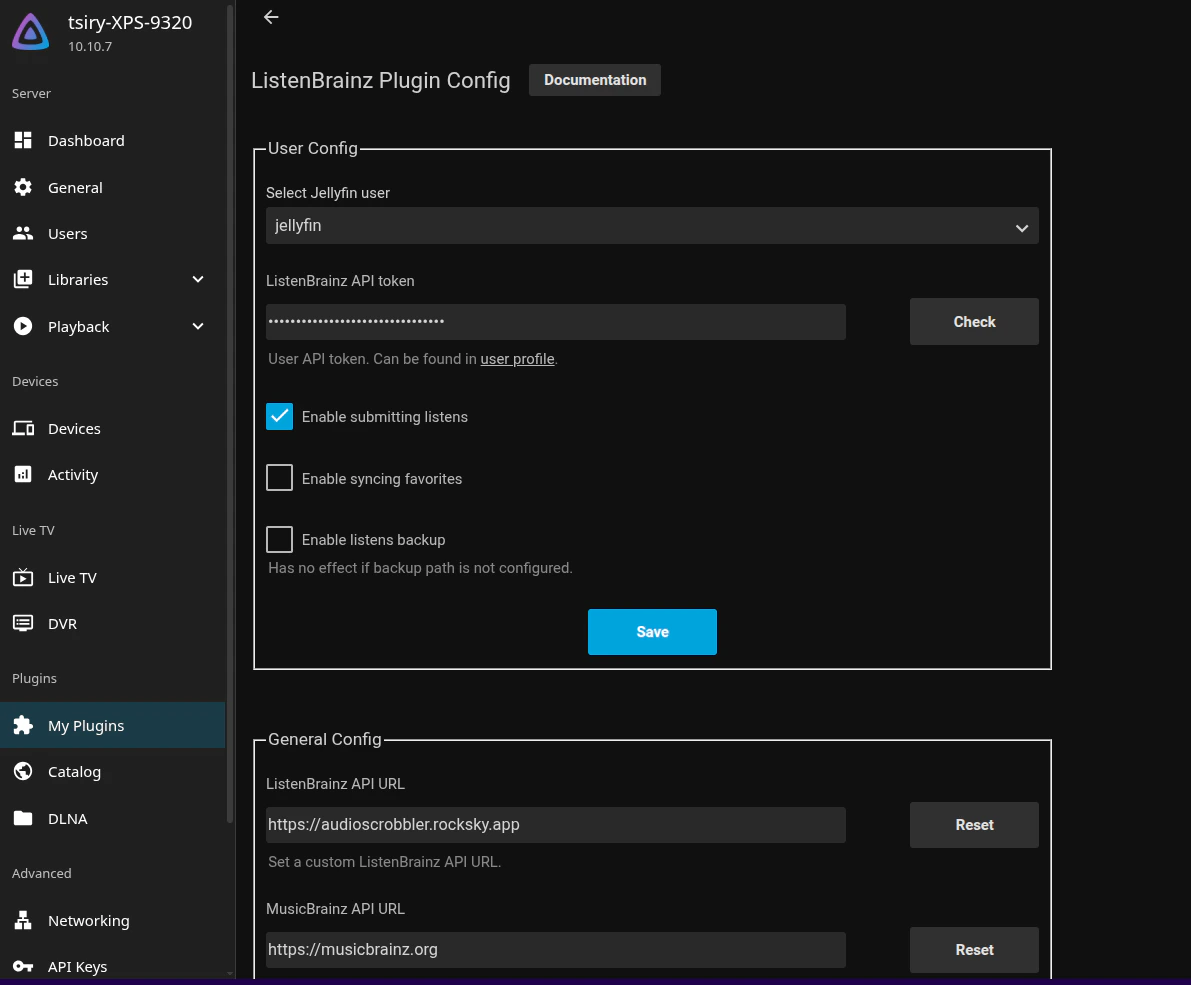This screenshot has height=985, width=1191.
Task: Go back using the arrow icon
Action: point(271,17)
